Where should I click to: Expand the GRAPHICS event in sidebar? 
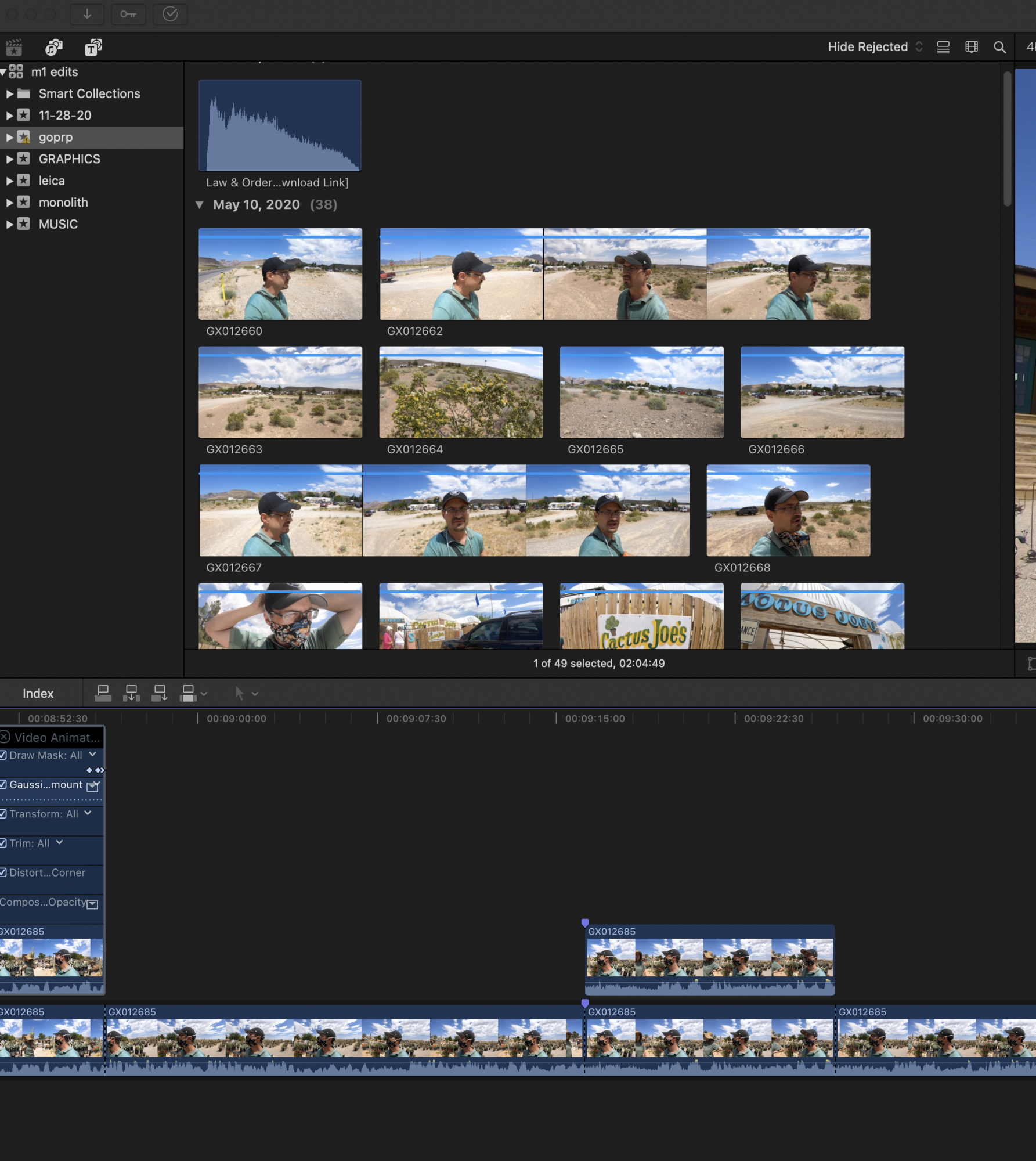click(9, 159)
